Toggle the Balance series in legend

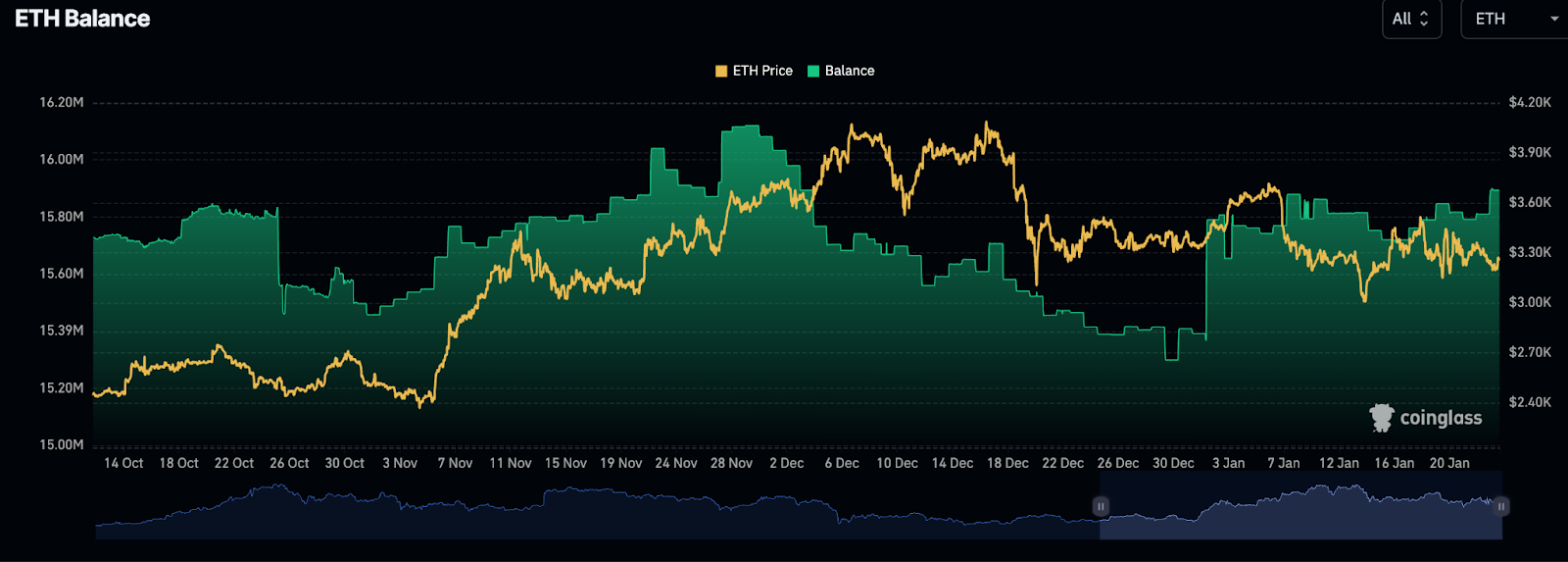point(849,71)
